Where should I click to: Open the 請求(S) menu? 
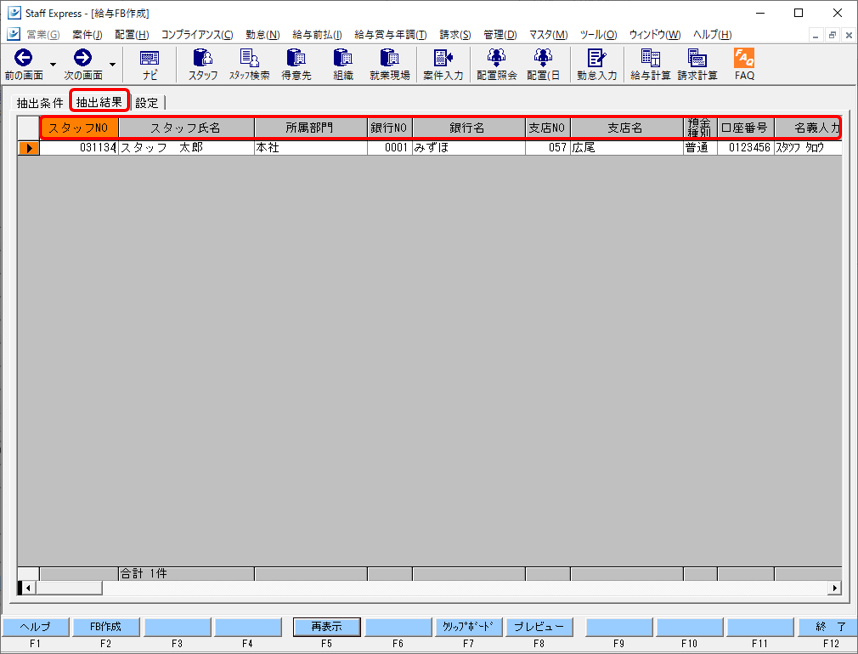455,35
